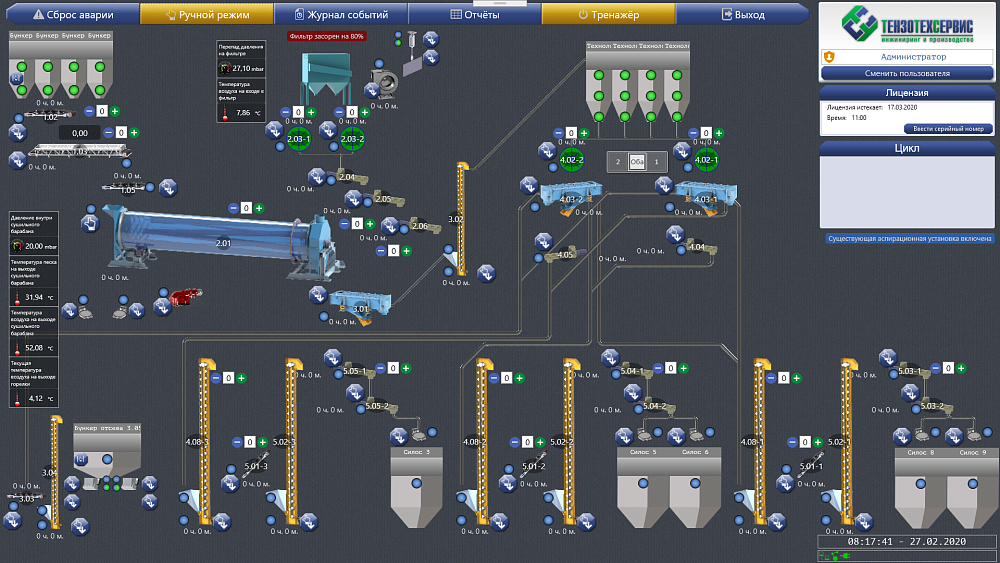The height and width of the screenshot is (563, 1000).
Task: Switch to Ручной режим manual mode
Action: pos(206,15)
